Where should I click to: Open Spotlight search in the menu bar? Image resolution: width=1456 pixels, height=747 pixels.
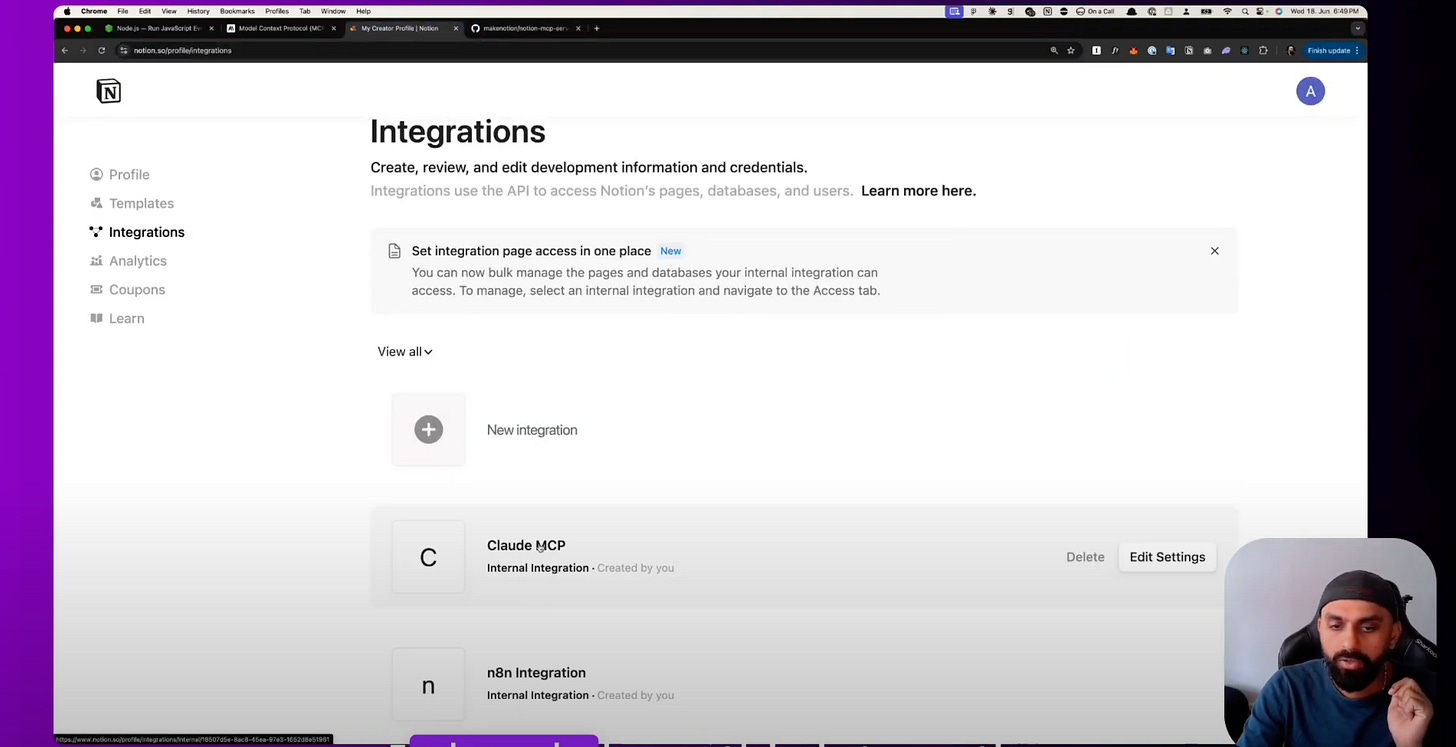pos(1245,11)
